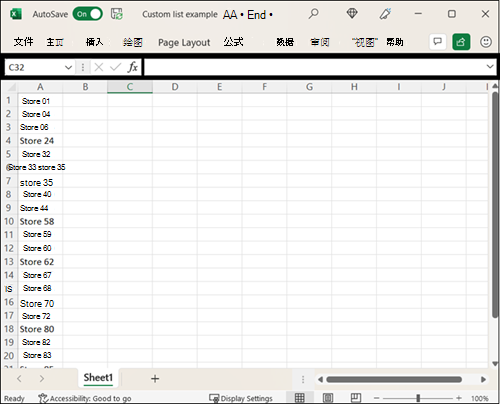Switch to Page Layout view in status bar

328,398
